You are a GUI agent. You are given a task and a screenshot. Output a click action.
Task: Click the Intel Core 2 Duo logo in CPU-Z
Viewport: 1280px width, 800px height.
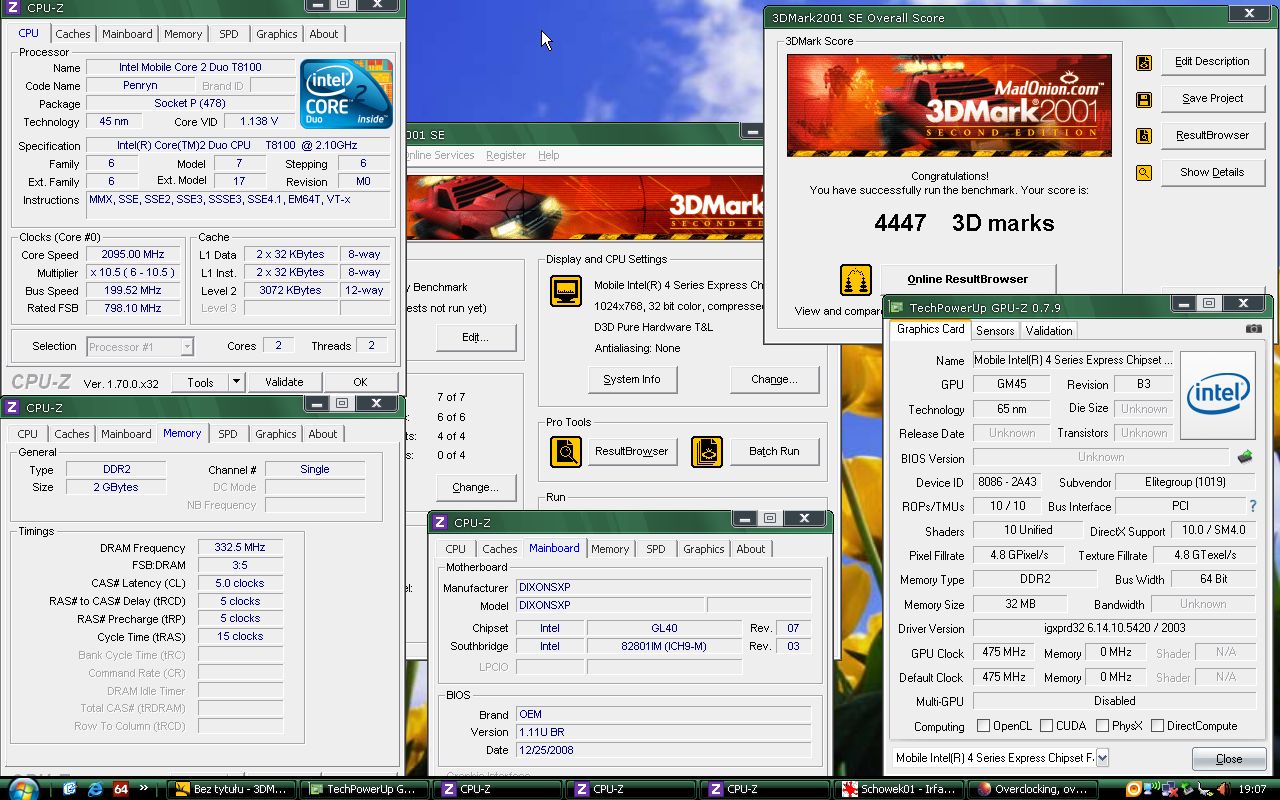click(x=347, y=93)
